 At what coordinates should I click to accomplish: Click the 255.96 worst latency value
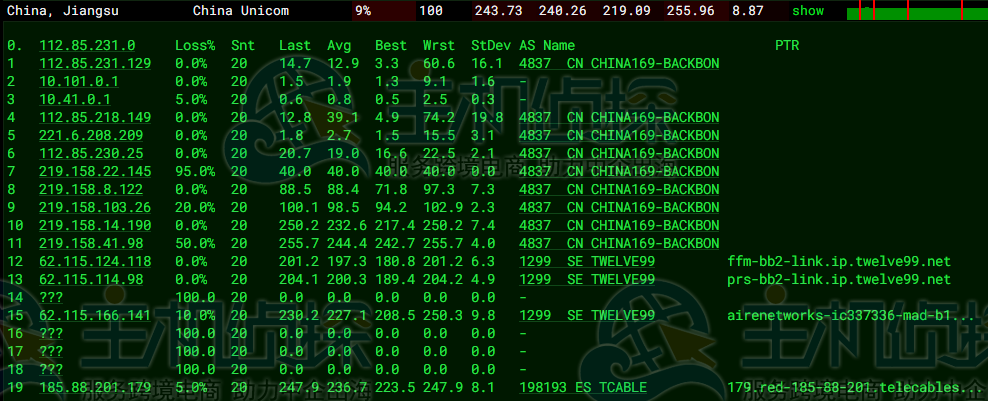click(x=691, y=11)
